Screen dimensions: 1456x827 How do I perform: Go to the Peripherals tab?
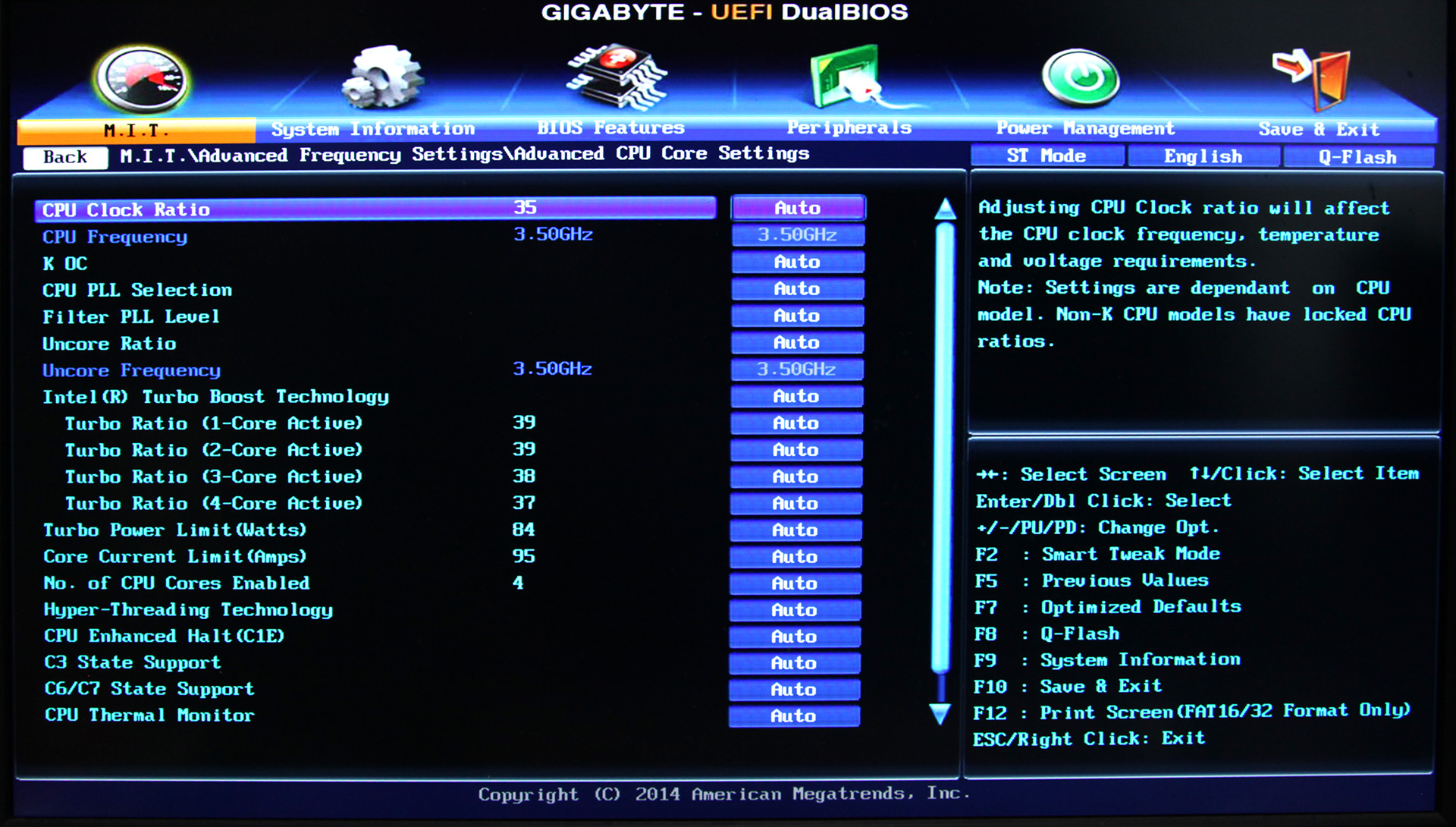click(x=849, y=127)
